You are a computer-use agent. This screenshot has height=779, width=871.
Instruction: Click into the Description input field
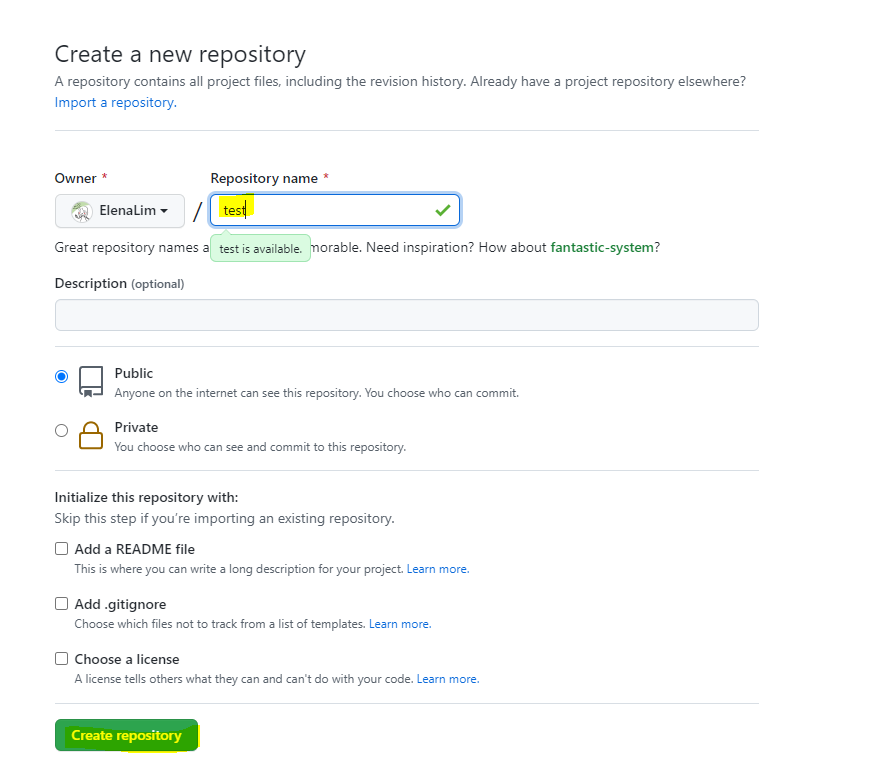[x=407, y=315]
